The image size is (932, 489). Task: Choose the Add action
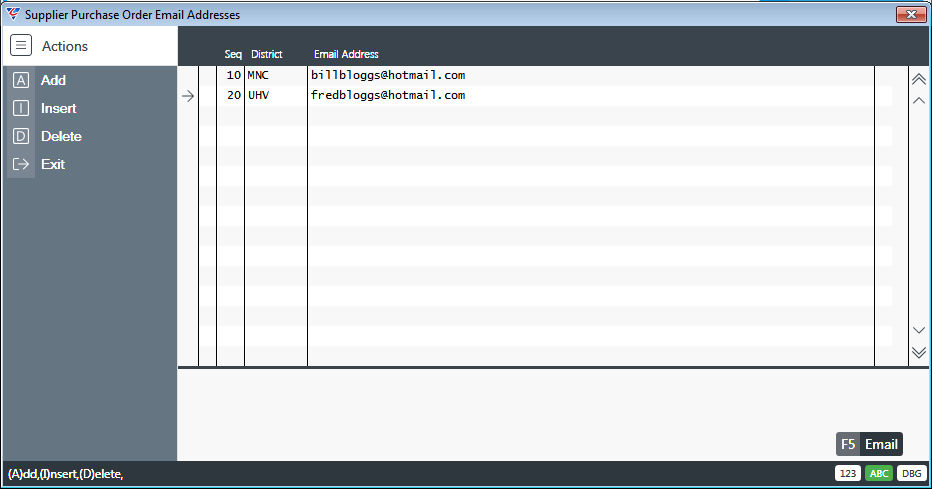point(53,80)
